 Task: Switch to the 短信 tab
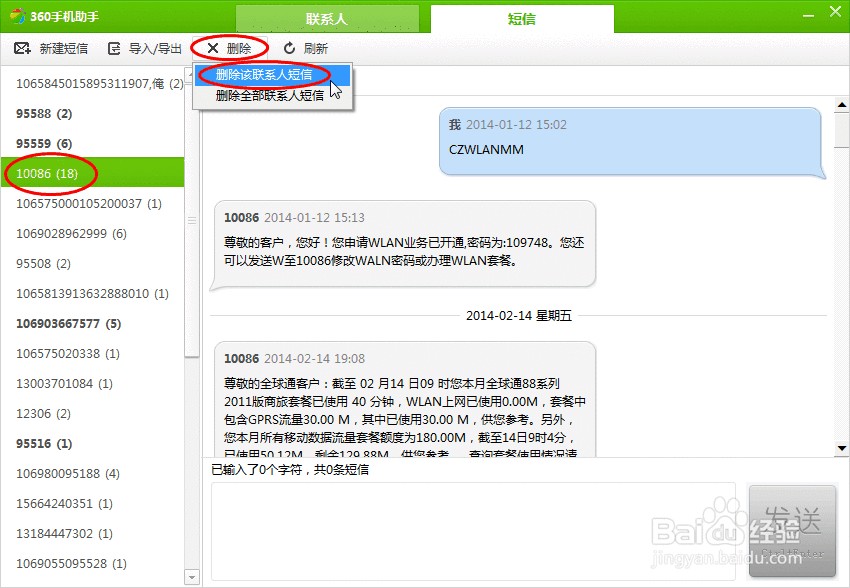[522, 15]
